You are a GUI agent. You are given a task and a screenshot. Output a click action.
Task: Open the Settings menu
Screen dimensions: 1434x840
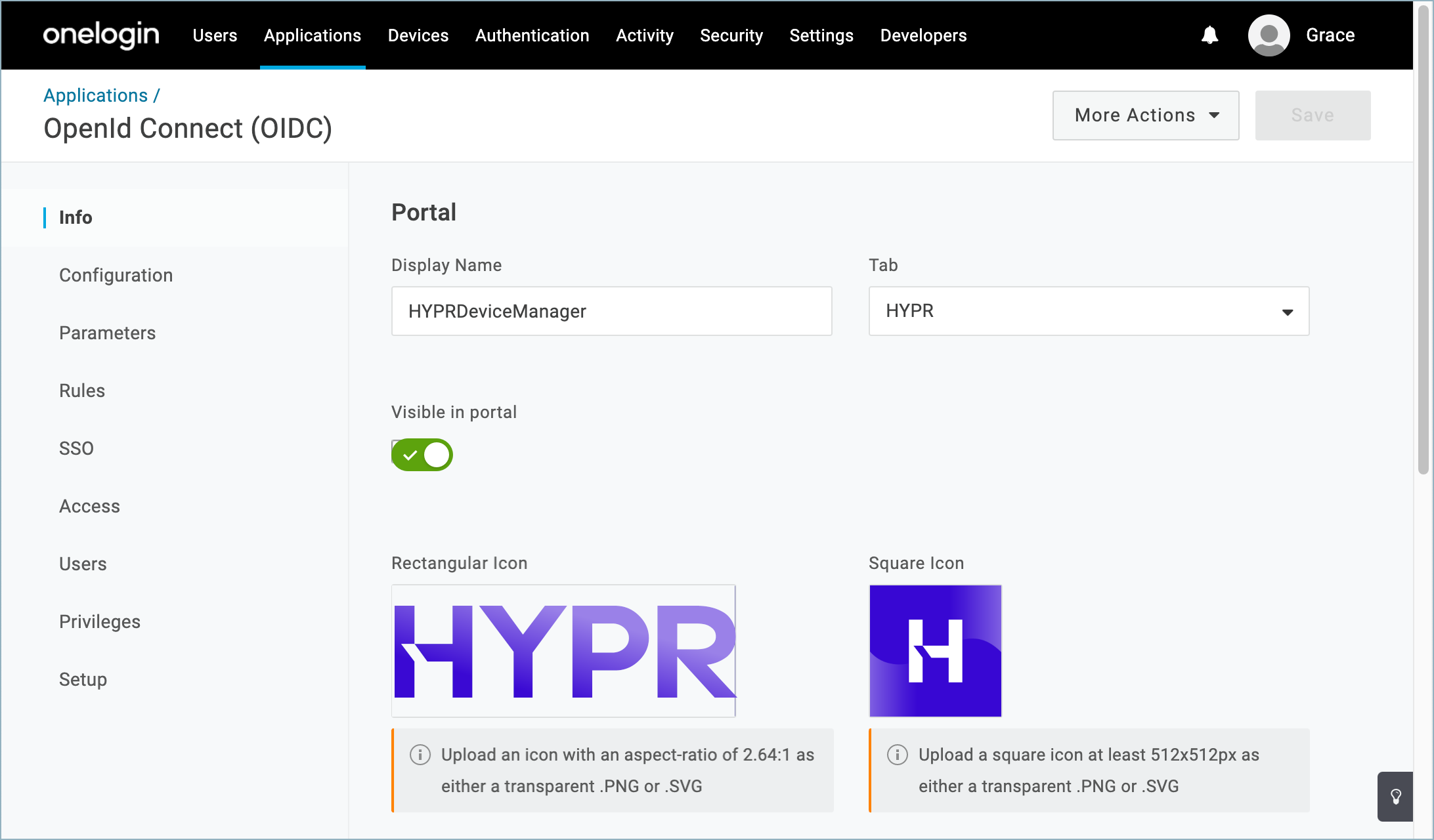[x=821, y=35]
